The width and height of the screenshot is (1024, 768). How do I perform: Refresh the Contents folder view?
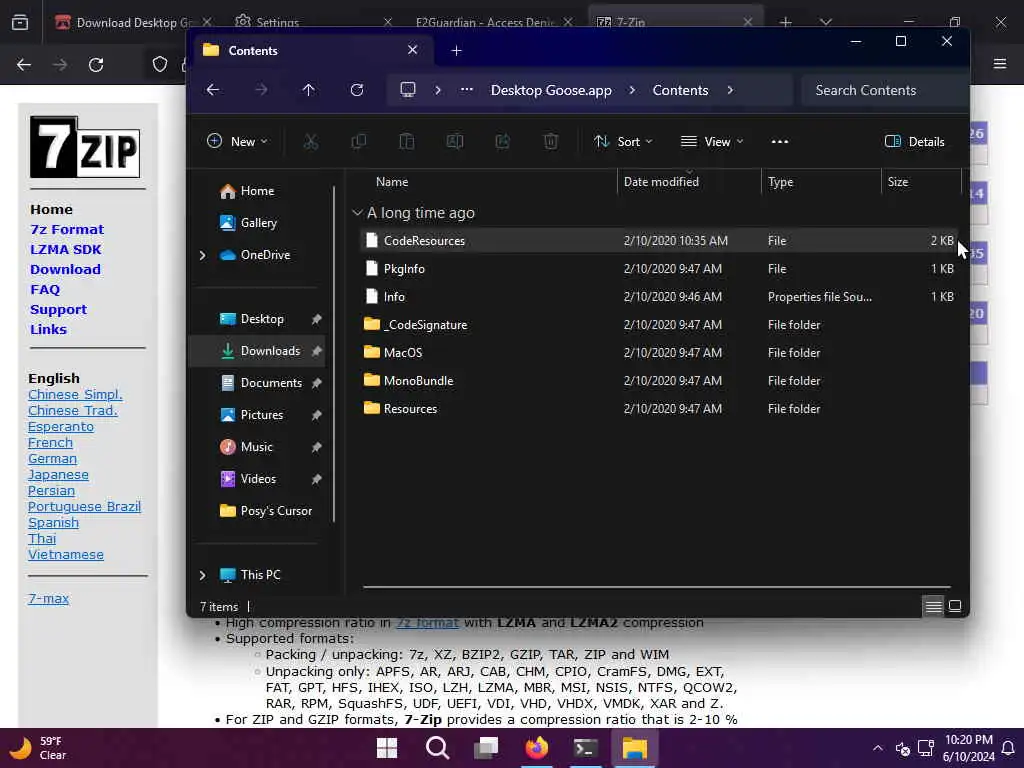[357, 90]
